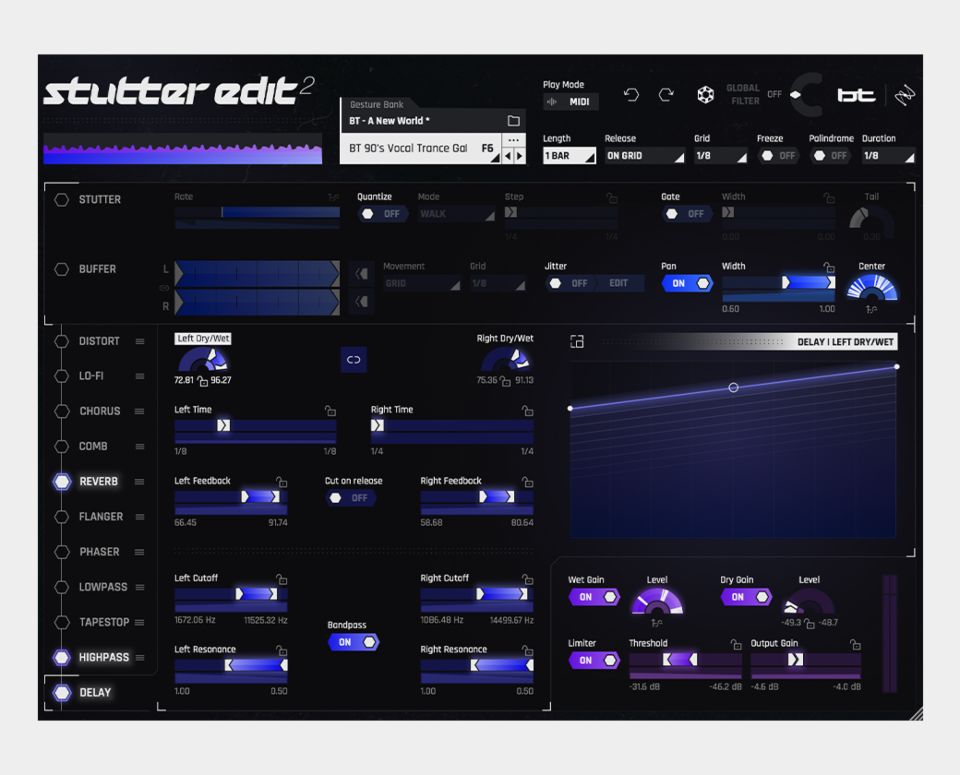Click the redo arrow icon
Screen dimensions: 960x775
pyautogui.click(x=666, y=95)
